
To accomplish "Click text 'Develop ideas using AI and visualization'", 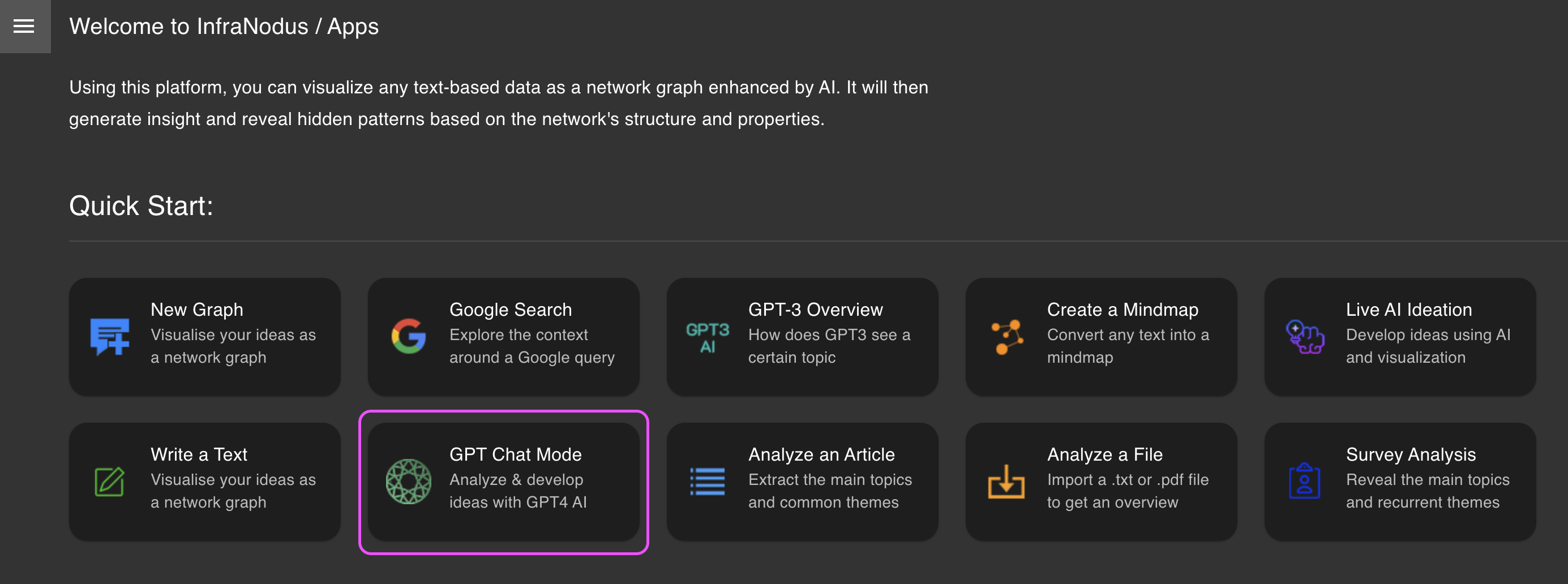I will click(1428, 346).
